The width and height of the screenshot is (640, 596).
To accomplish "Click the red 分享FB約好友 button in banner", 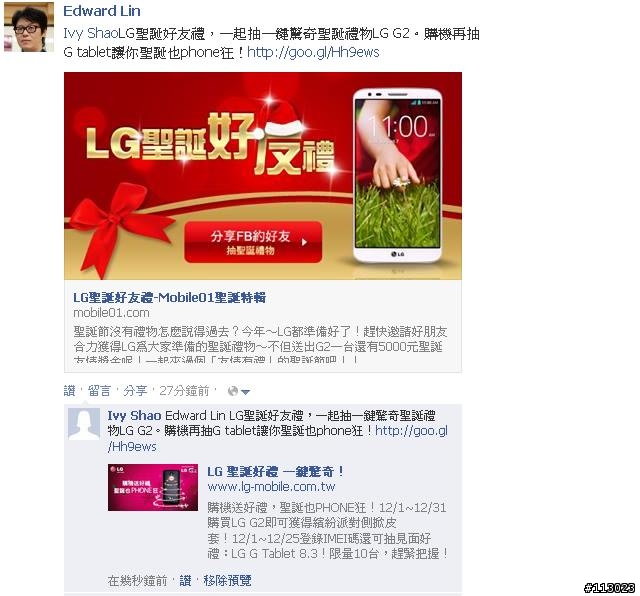I will 253,242.
